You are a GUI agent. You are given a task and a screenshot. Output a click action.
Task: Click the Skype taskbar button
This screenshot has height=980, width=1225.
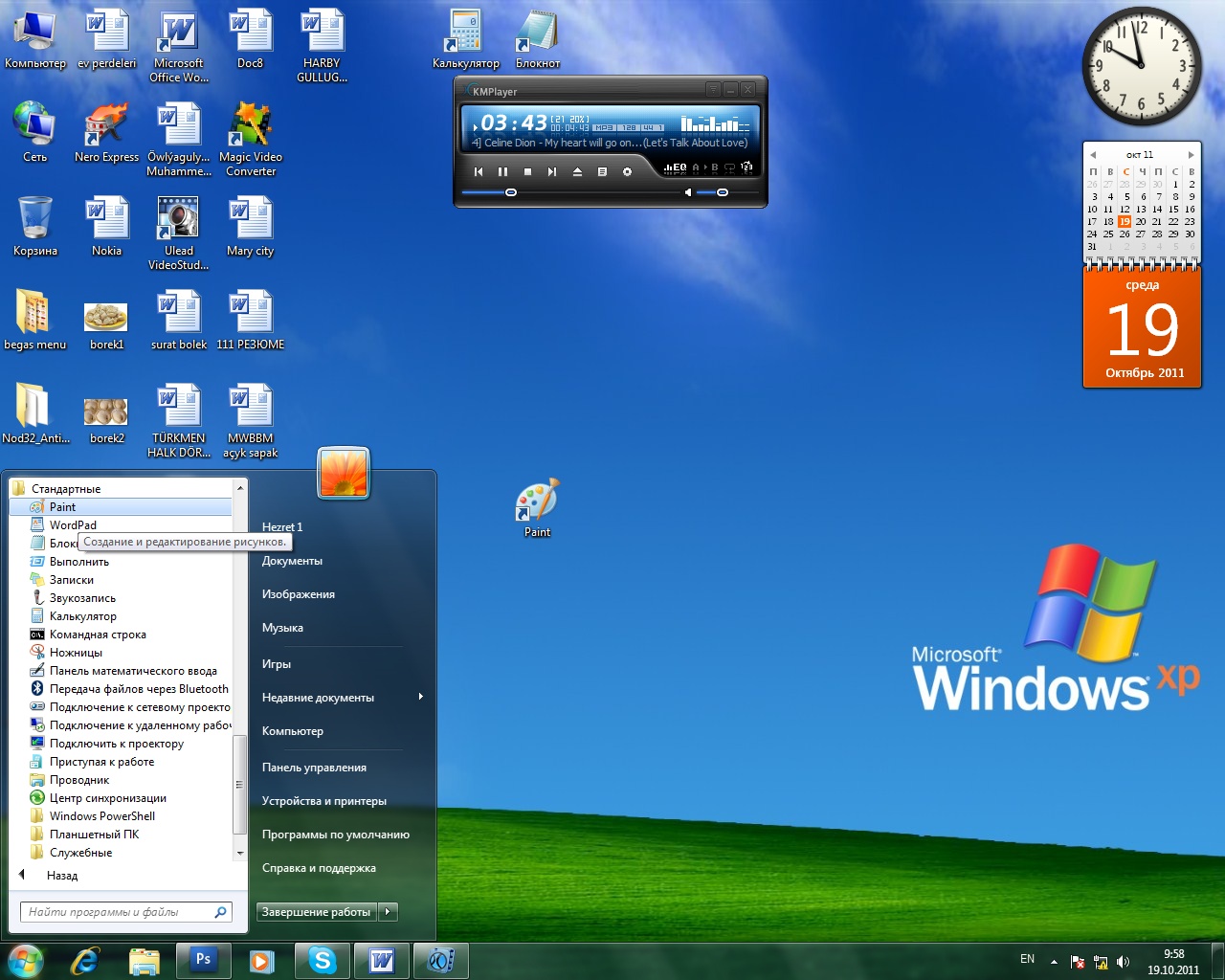323,960
